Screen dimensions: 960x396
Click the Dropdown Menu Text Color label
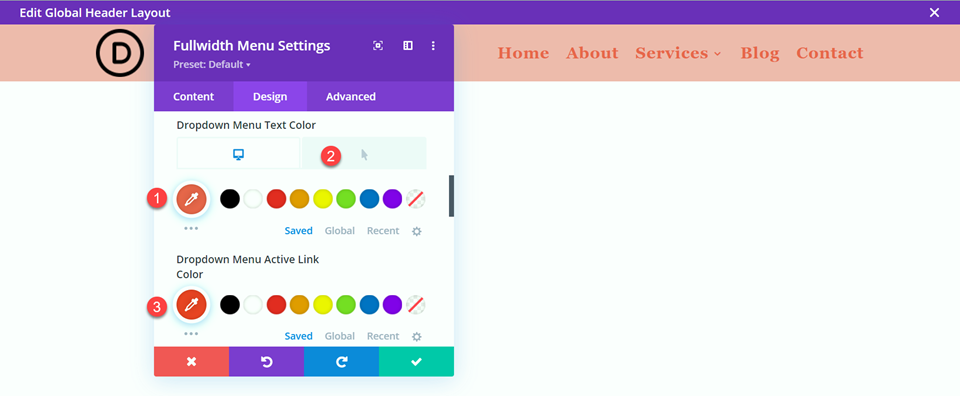click(246, 125)
